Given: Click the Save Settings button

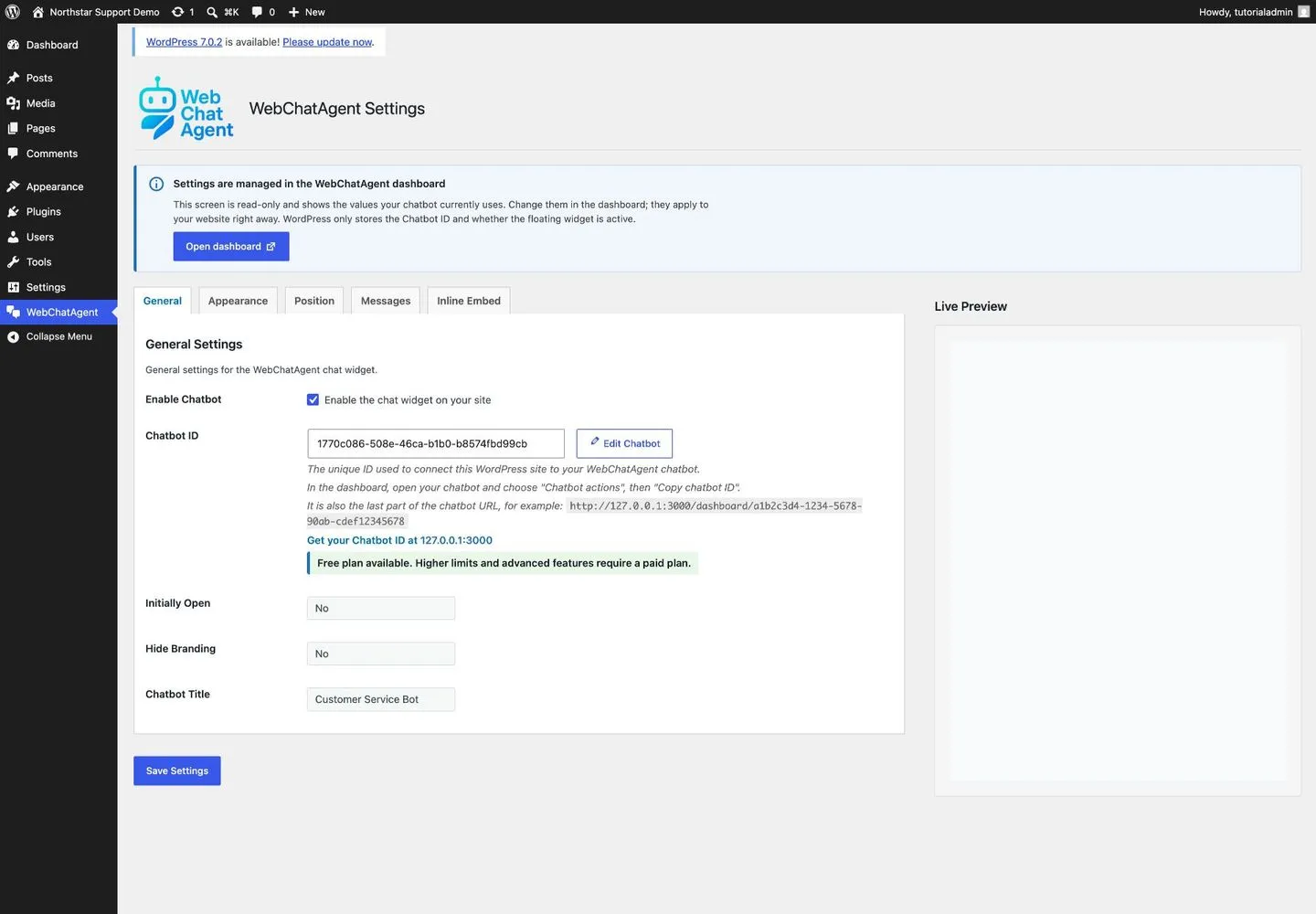Looking at the screenshot, I should point(177,771).
